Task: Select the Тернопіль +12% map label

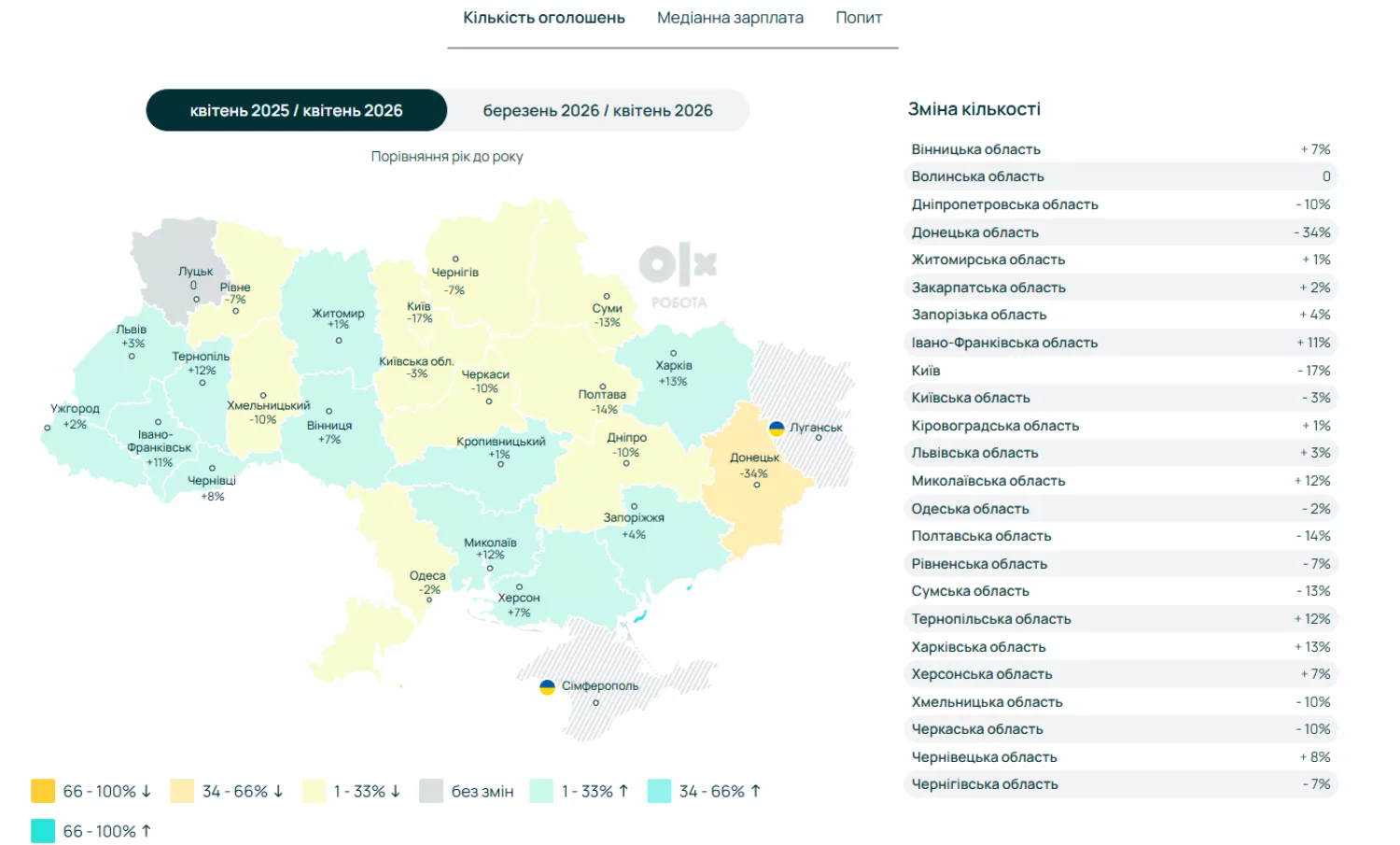Action: coord(201,363)
